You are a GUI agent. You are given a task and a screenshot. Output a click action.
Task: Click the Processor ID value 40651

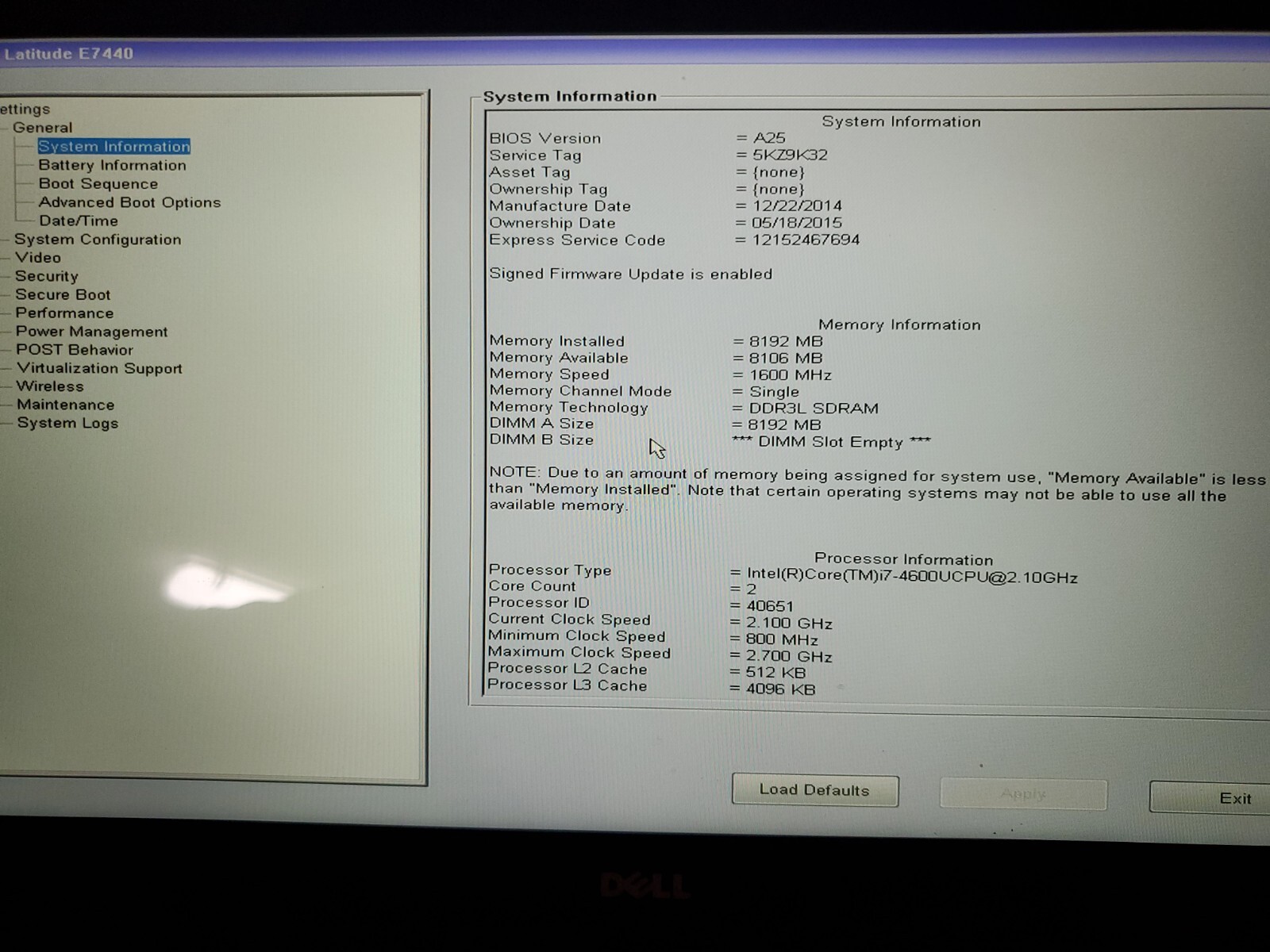[769, 606]
